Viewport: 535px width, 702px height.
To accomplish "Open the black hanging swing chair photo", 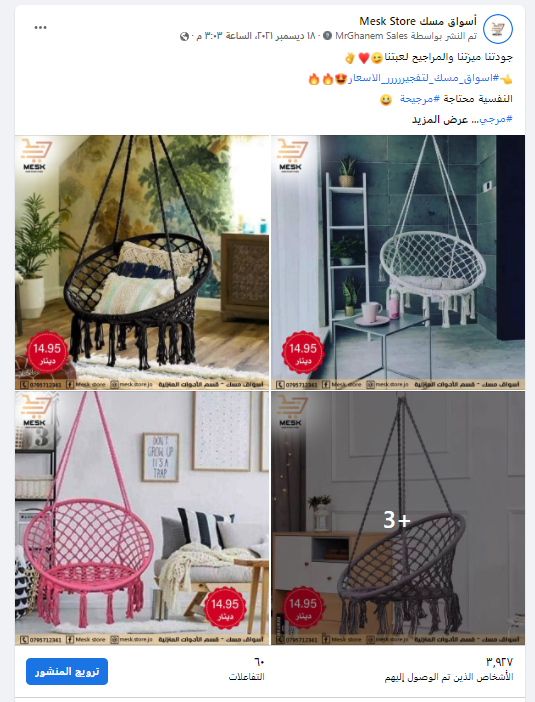I will 142,262.
